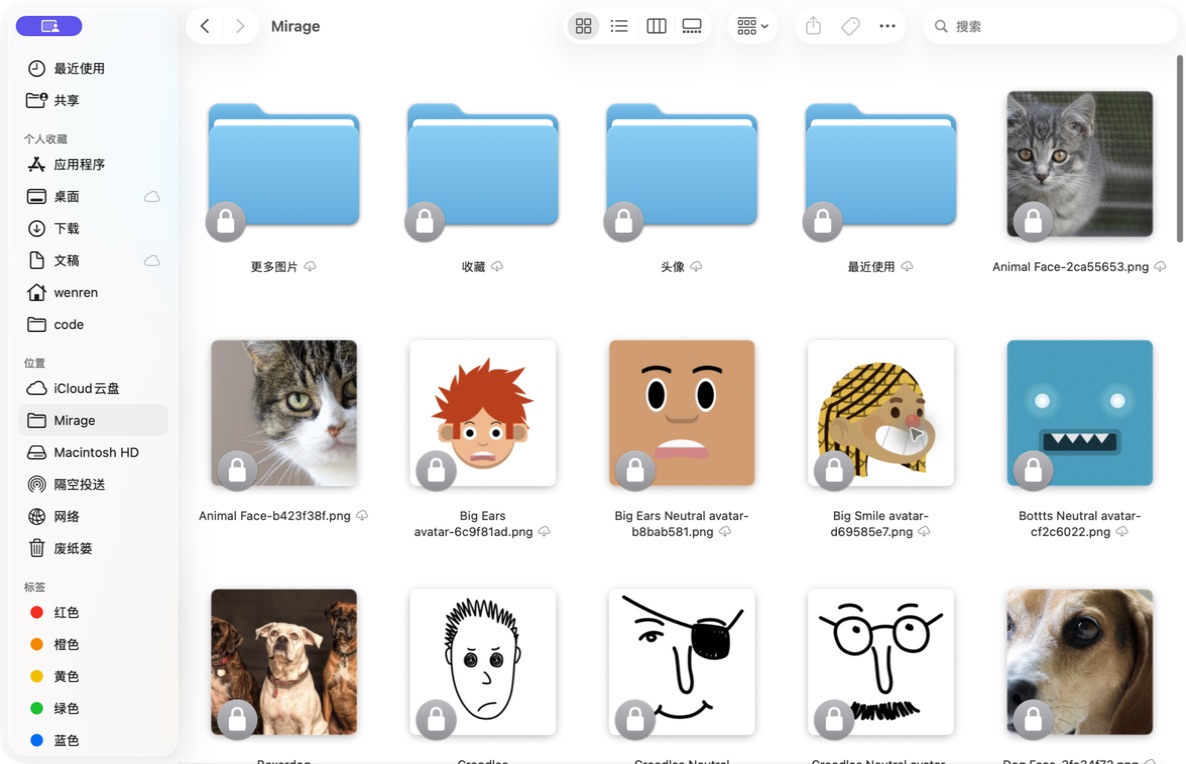Go forward with the right chevron button
Screen dimensions: 1186x764
[x=240, y=26]
